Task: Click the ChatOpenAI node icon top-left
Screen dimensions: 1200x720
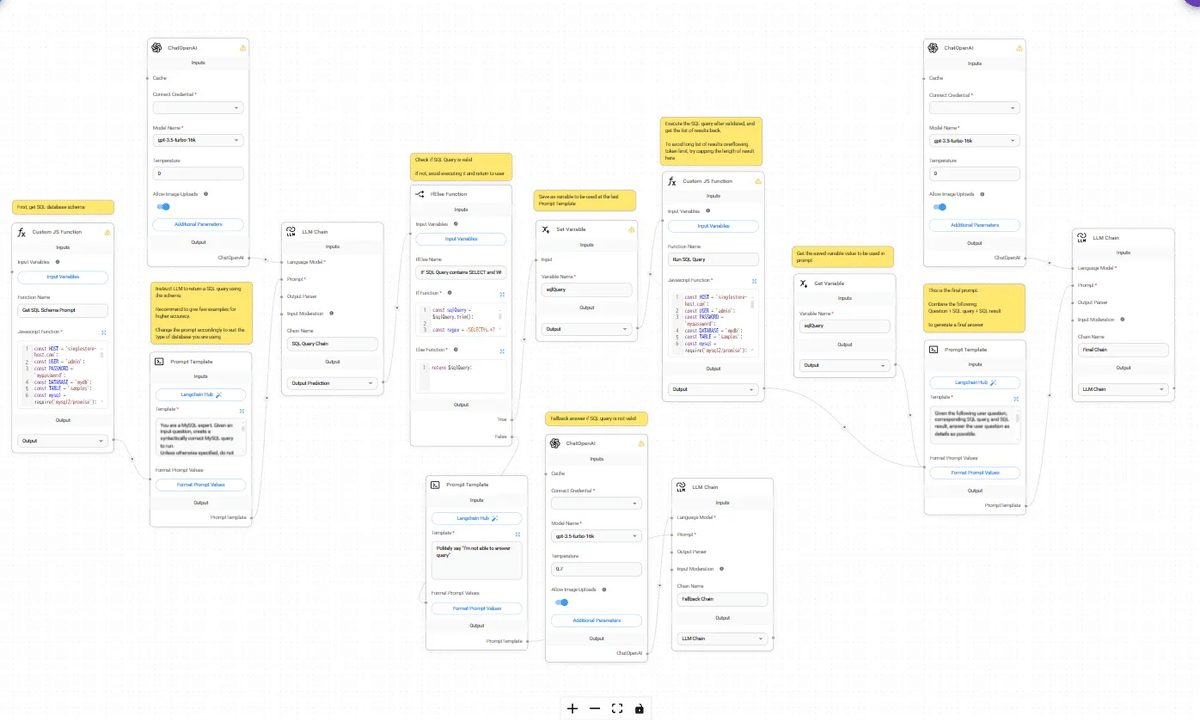Action: tap(156, 47)
